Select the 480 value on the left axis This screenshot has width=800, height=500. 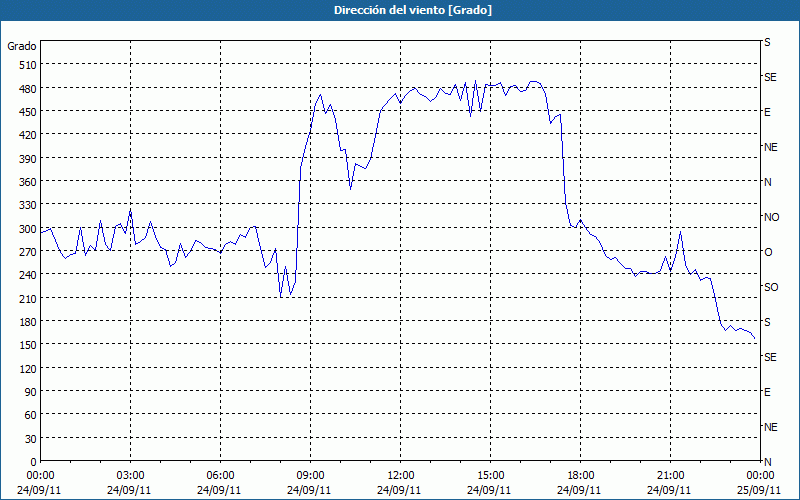click(28, 89)
